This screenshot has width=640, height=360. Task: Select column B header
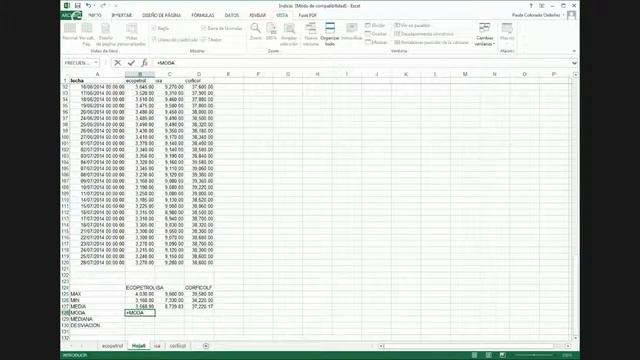click(140, 74)
